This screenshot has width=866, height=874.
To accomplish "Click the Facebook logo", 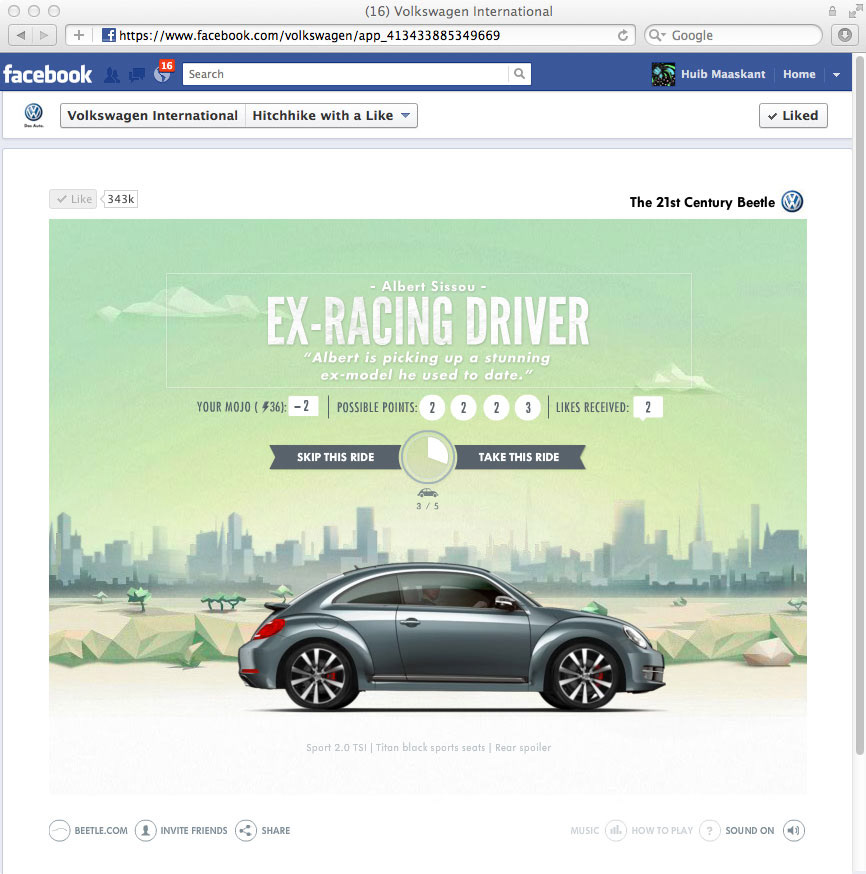I will (x=47, y=74).
